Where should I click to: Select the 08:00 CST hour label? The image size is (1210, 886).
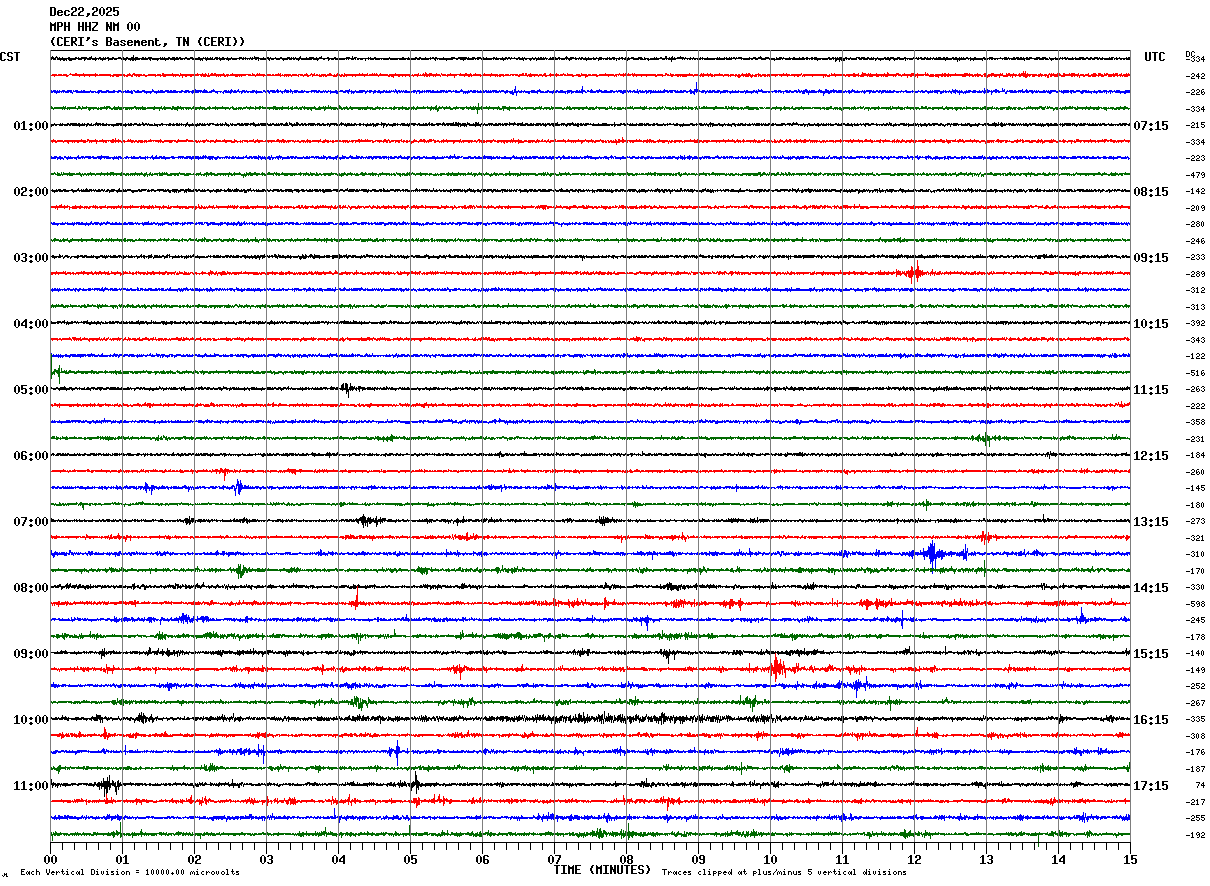[31, 588]
